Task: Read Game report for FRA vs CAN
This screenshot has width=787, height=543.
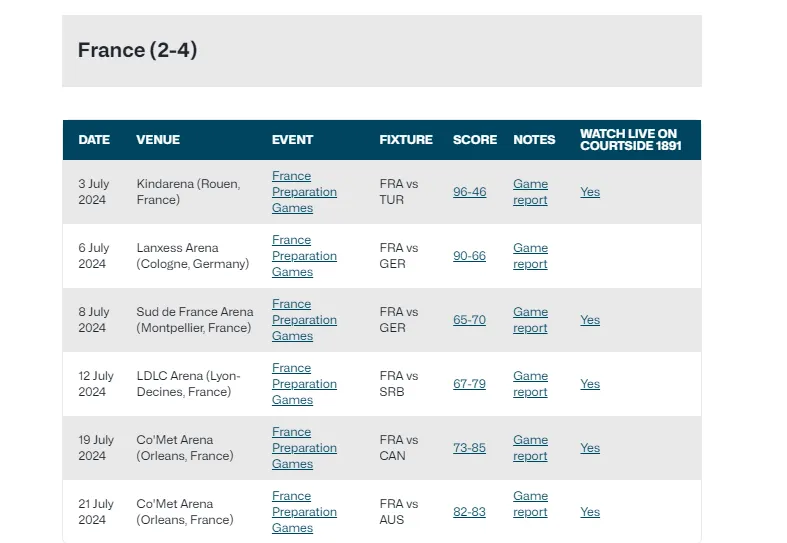Action: click(x=530, y=448)
